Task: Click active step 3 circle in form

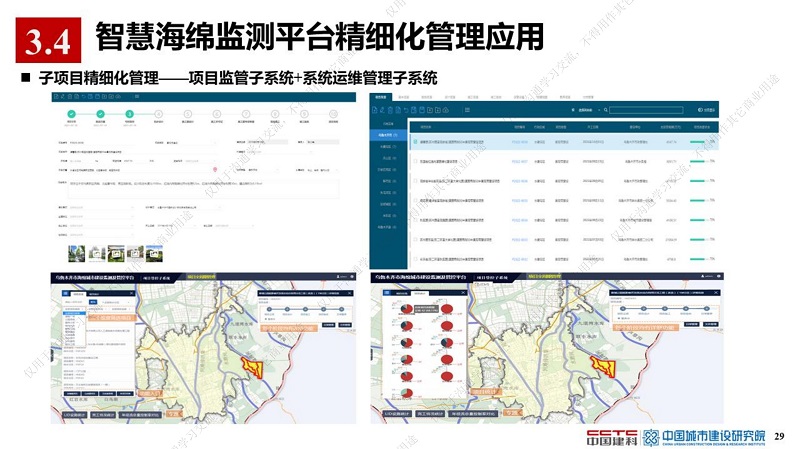Action: click(130, 114)
